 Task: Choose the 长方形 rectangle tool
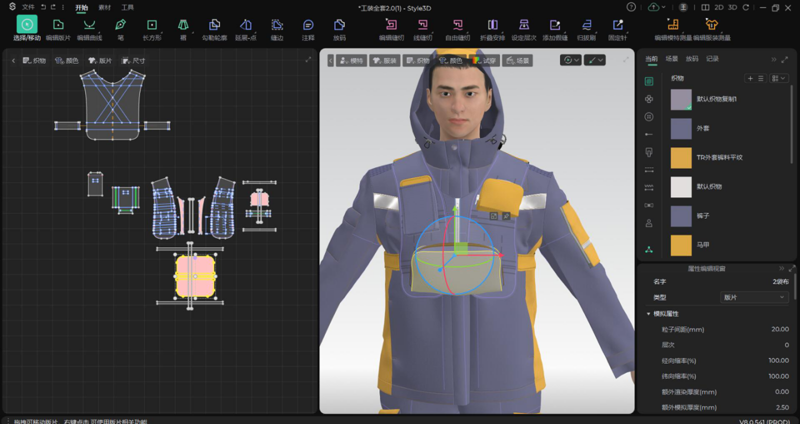[152, 27]
